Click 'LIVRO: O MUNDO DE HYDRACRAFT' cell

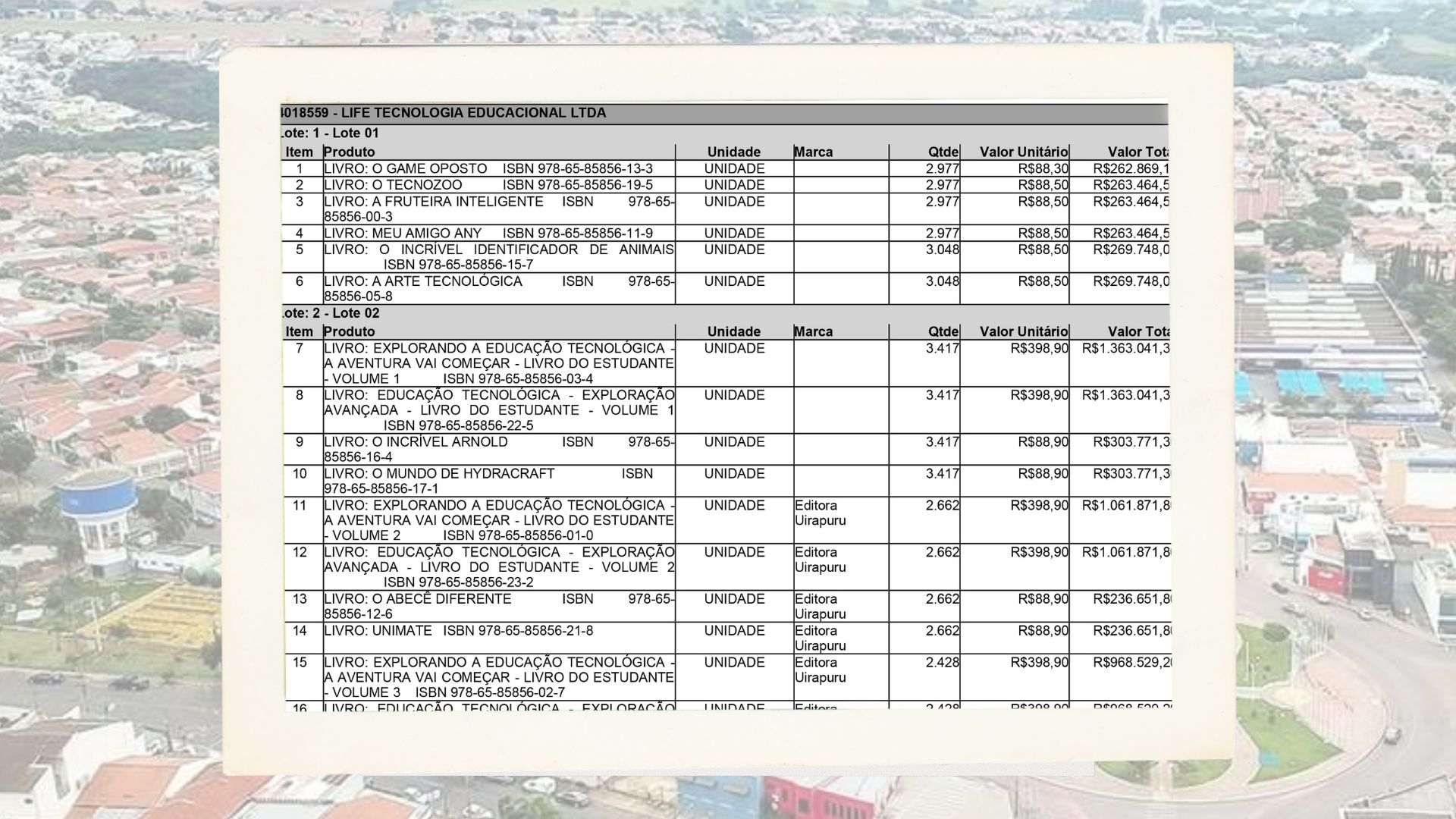499,482
